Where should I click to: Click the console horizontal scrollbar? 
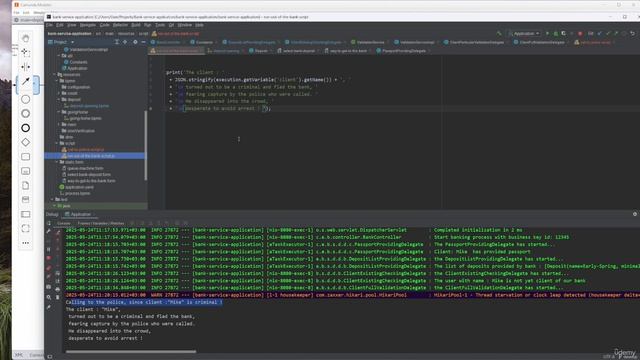click(x=131, y=351)
